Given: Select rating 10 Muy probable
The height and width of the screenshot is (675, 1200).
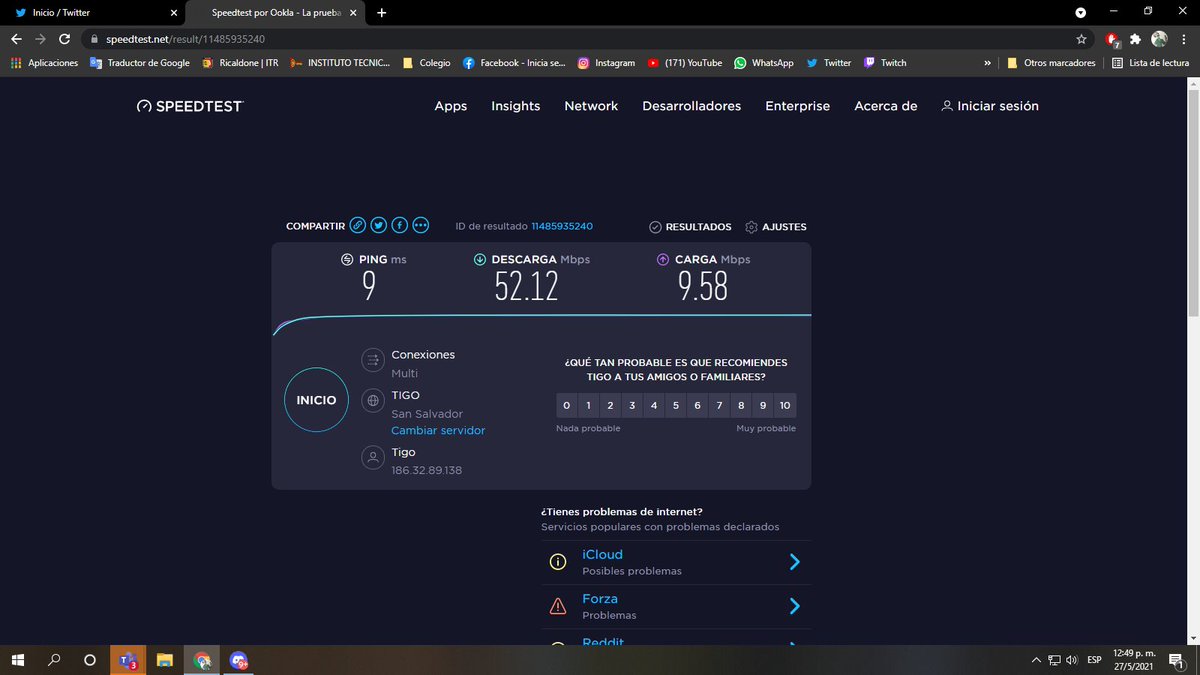Looking at the screenshot, I should coord(785,405).
